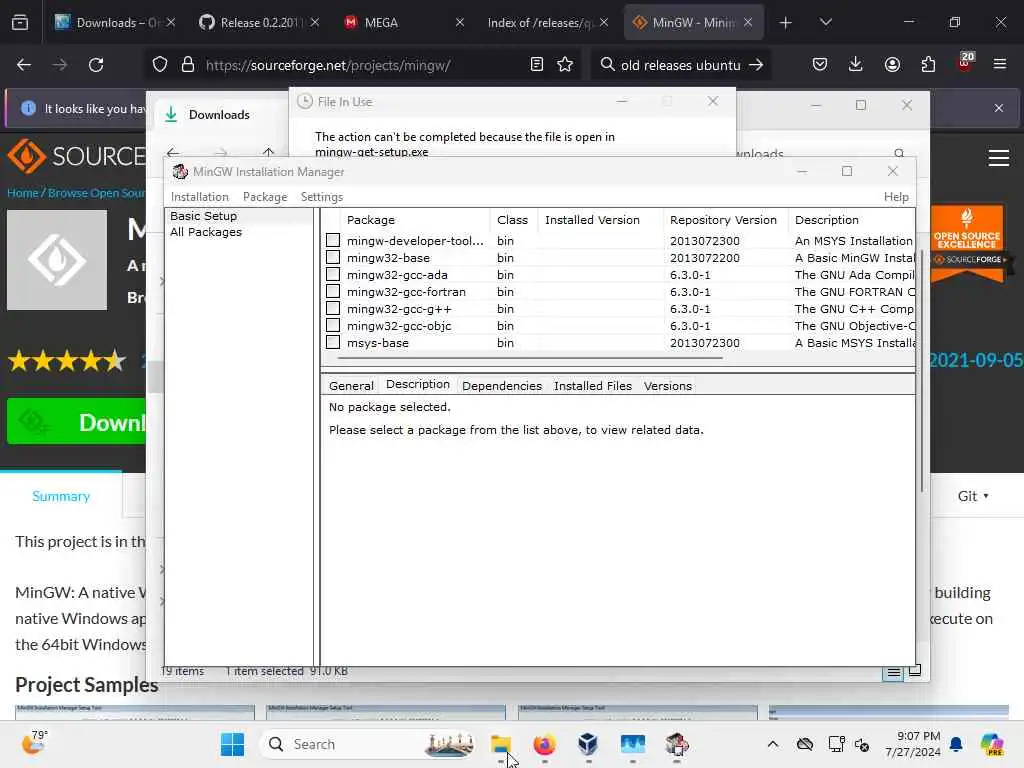Select the mingw32-gcc-fortran checkbox
Image resolution: width=1024 pixels, height=768 pixels.
(333, 291)
